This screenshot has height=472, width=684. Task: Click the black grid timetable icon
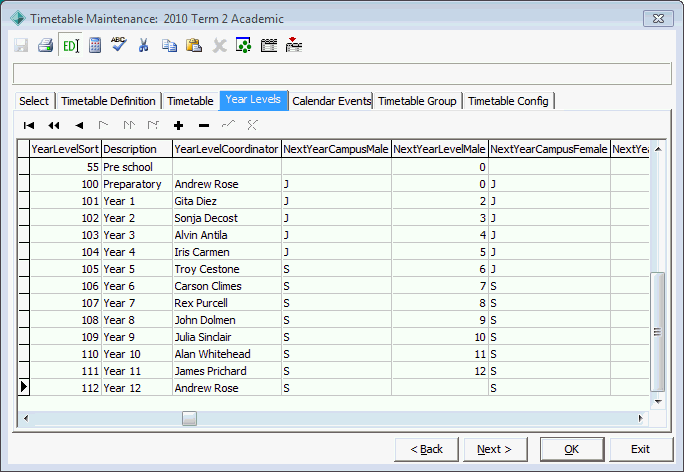tap(269, 45)
